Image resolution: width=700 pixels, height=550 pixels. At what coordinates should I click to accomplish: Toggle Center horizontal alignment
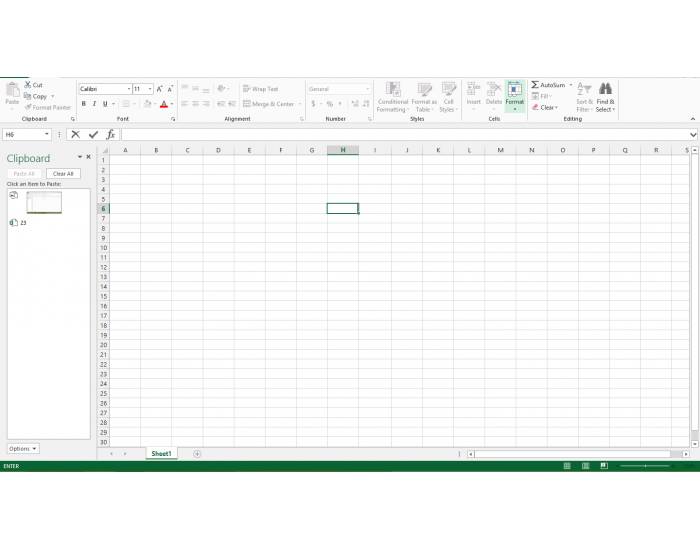195,104
